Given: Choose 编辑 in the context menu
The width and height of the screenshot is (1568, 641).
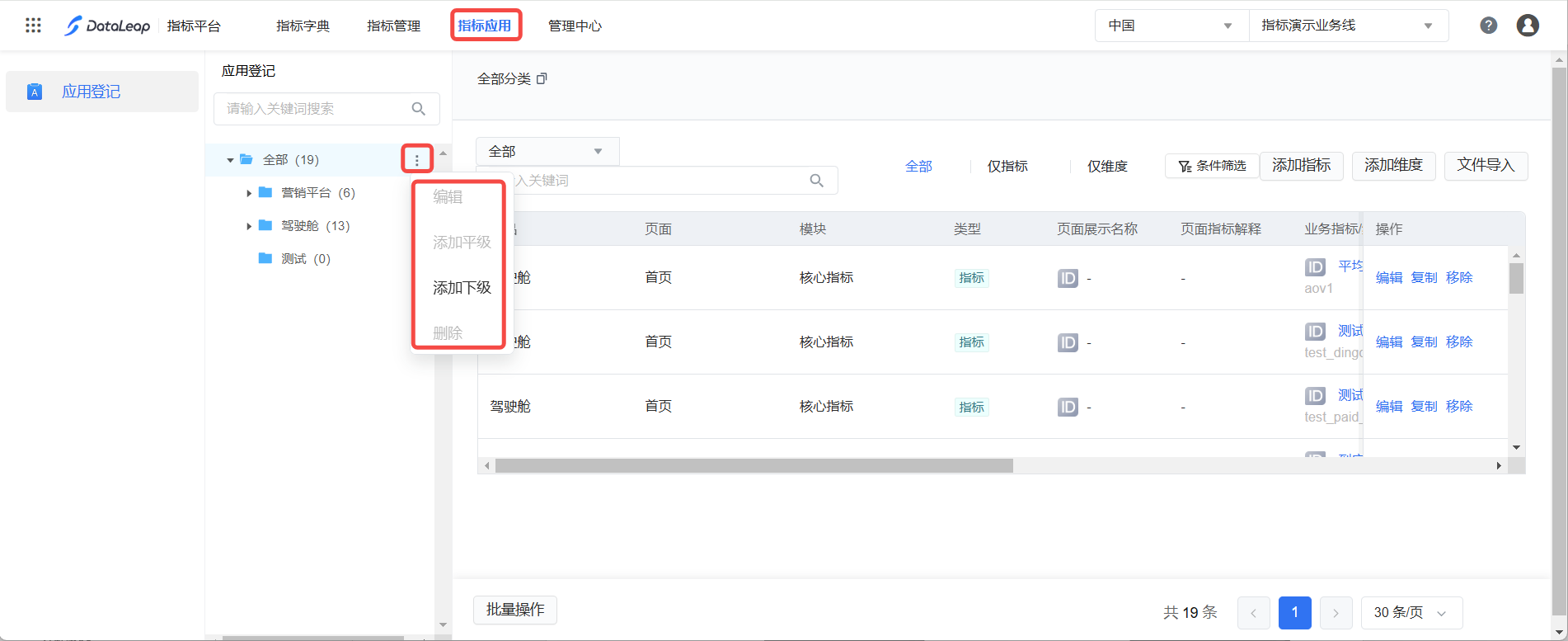Looking at the screenshot, I should click(x=448, y=197).
